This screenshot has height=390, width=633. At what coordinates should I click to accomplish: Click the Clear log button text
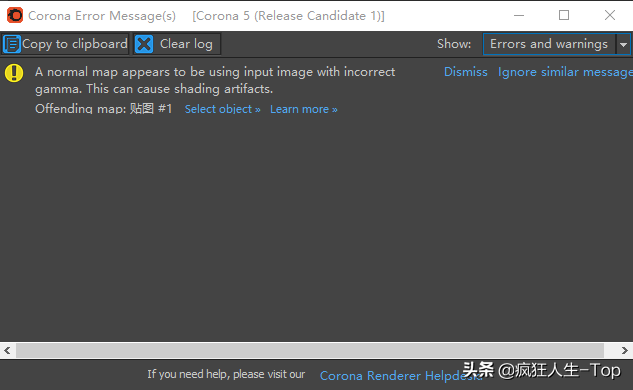(x=186, y=44)
